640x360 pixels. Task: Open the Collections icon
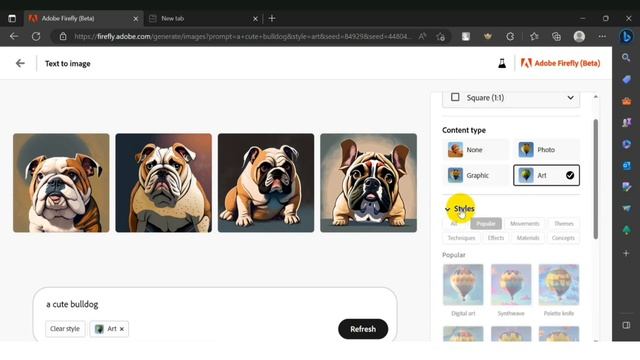click(x=556, y=36)
